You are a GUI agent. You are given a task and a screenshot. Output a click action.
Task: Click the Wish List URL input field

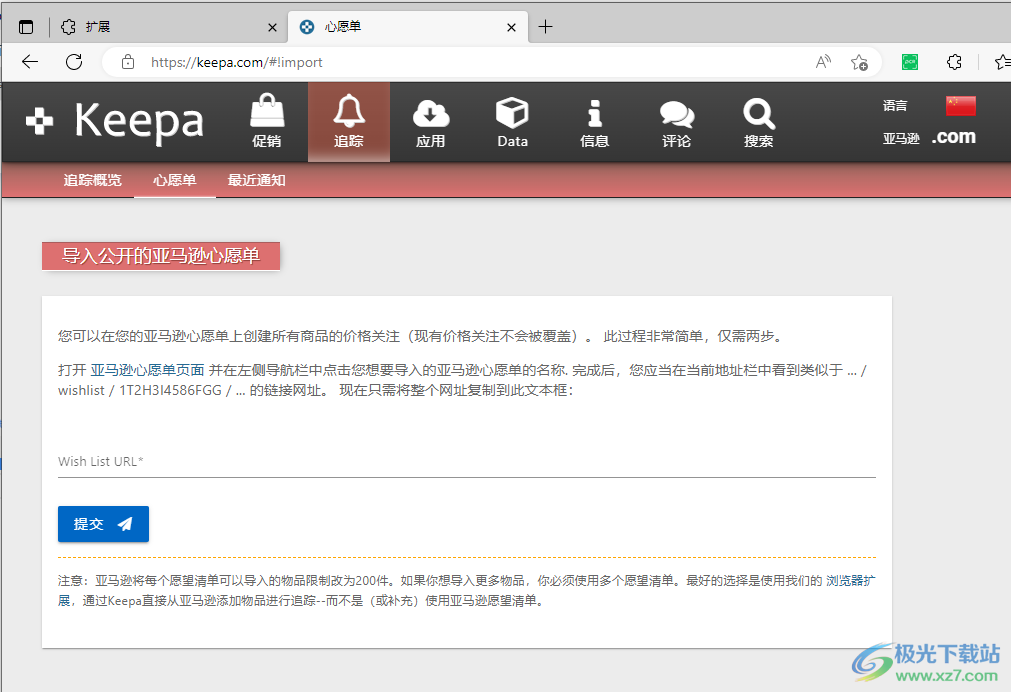pyautogui.click(x=467, y=461)
